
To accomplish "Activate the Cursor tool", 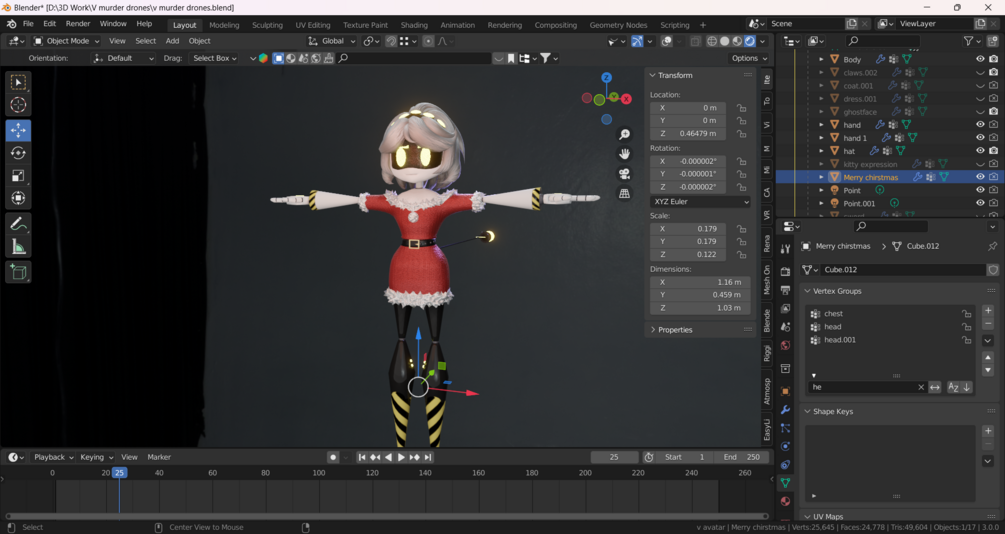I will [18, 105].
